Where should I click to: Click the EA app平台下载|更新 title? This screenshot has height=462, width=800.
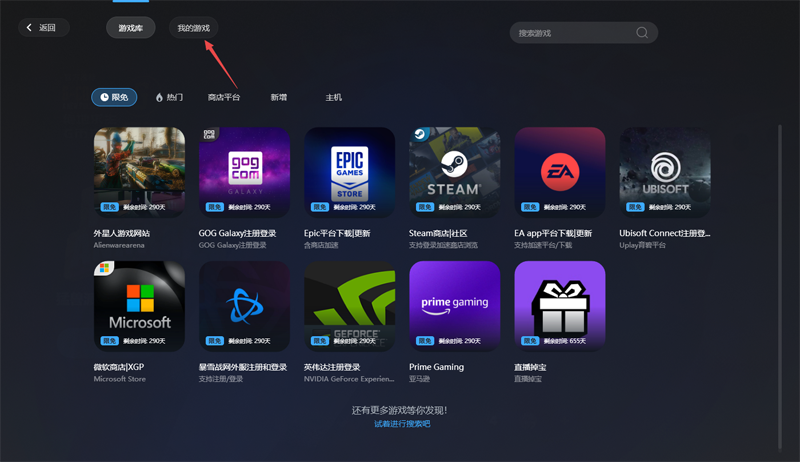553,233
